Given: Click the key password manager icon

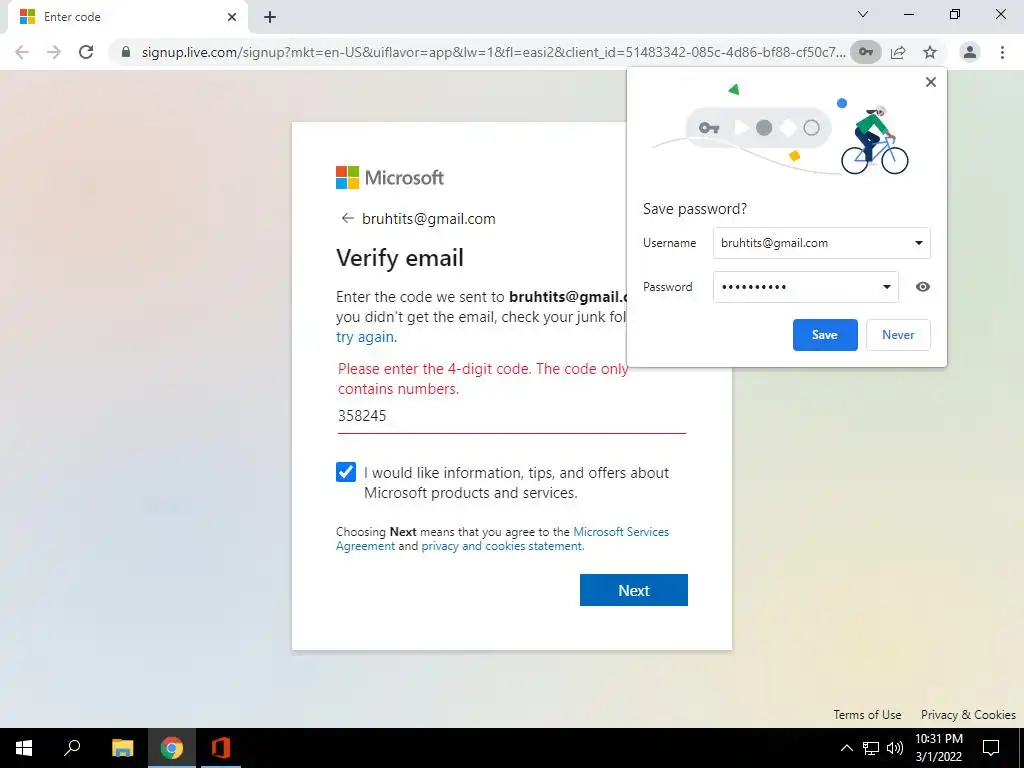Looking at the screenshot, I should tap(865, 52).
